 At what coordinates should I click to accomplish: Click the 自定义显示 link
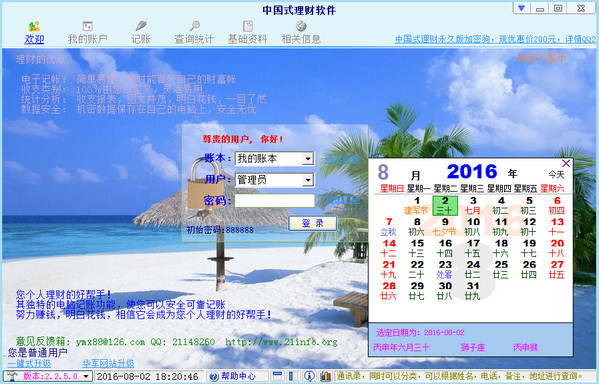pos(542,58)
